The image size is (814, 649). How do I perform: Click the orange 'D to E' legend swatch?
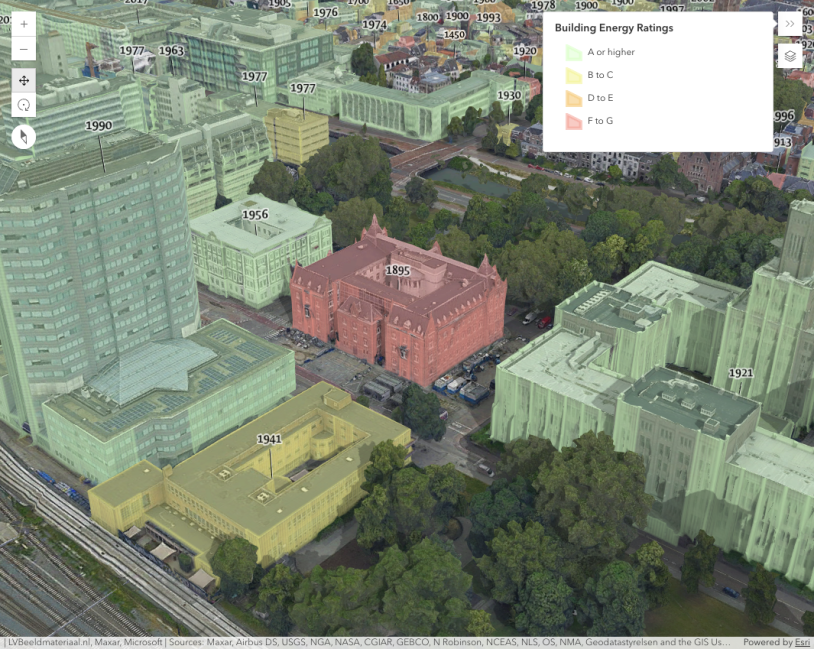[x=573, y=98]
